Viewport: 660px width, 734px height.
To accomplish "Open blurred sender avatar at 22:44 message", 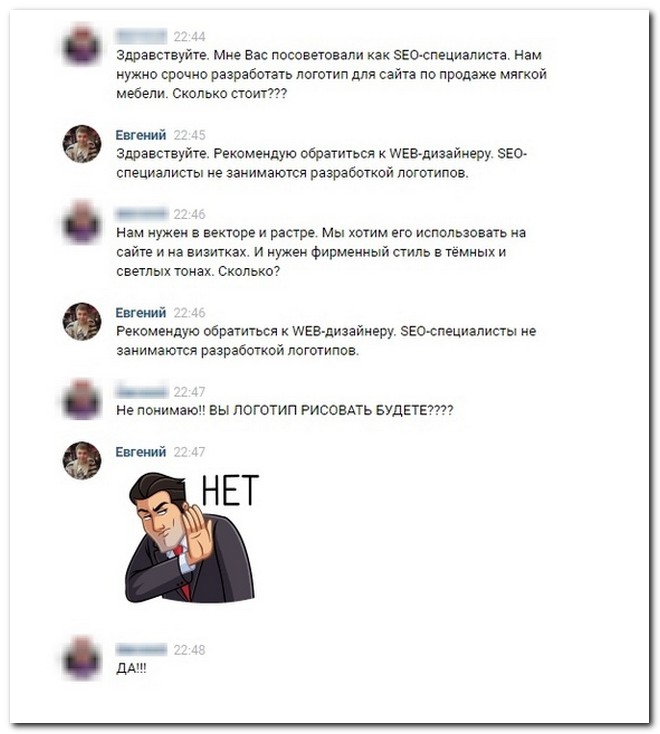I will (x=82, y=46).
